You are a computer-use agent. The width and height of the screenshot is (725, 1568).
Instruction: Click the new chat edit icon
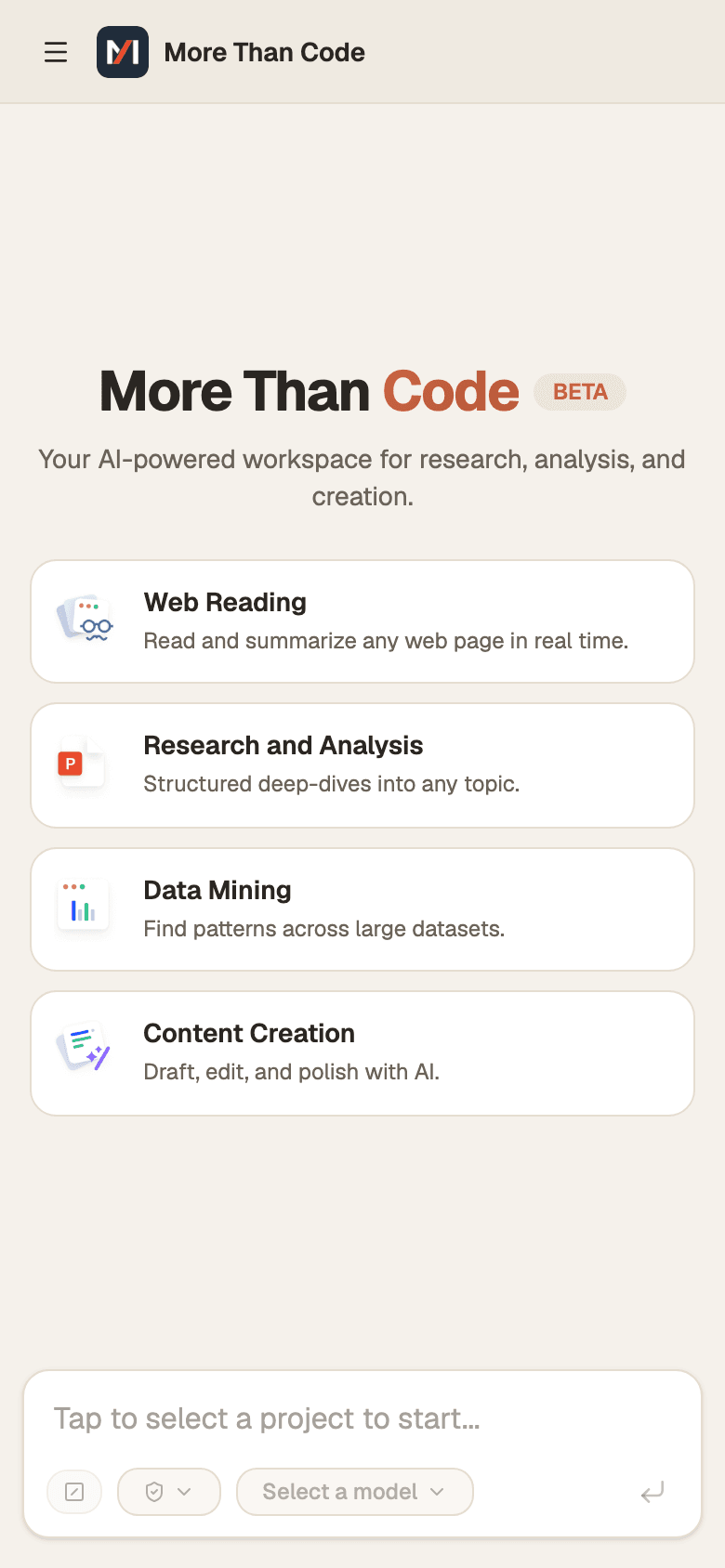click(x=74, y=1492)
